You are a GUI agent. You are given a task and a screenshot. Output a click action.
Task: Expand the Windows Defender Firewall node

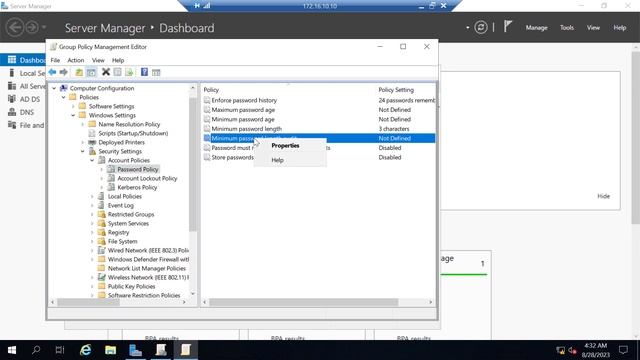click(x=92, y=259)
